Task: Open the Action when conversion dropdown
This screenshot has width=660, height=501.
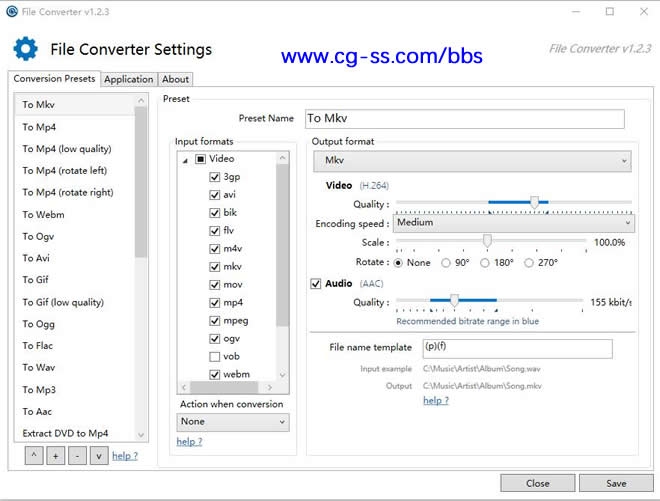Action: [x=232, y=422]
